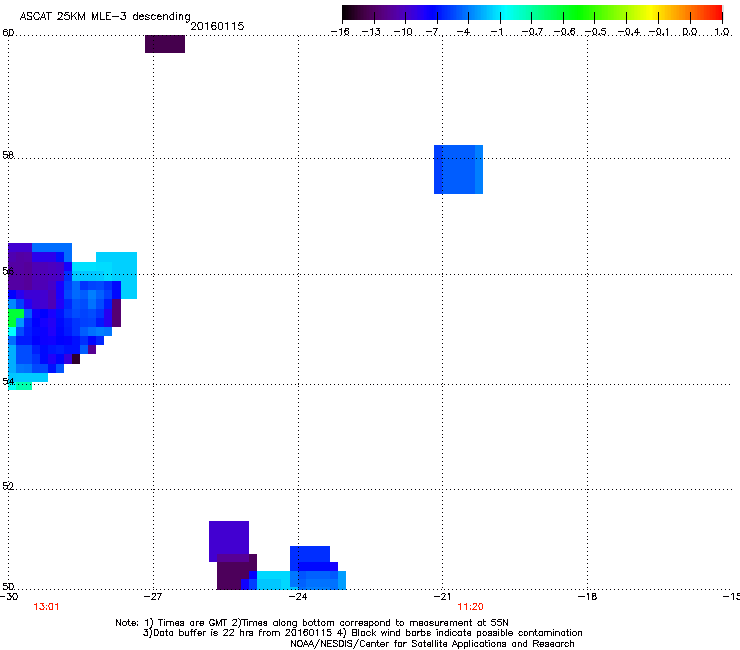The width and height of the screenshot is (740, 650).
Task: Click the dark purple data block at 60 latitude
Action: click(165, 44)
